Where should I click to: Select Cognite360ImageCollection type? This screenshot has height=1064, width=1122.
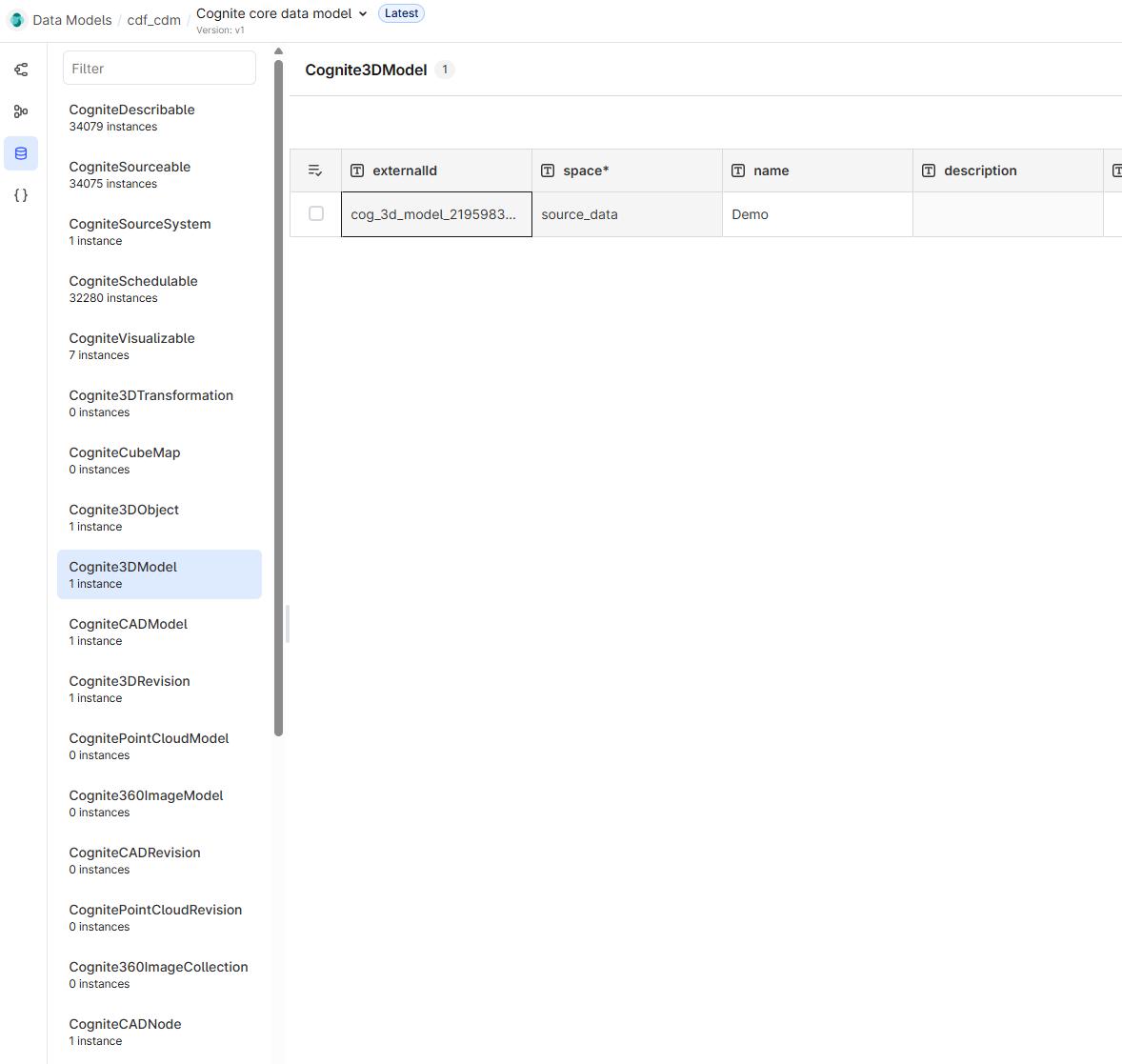pyautogui.click(x=159, y=975)
